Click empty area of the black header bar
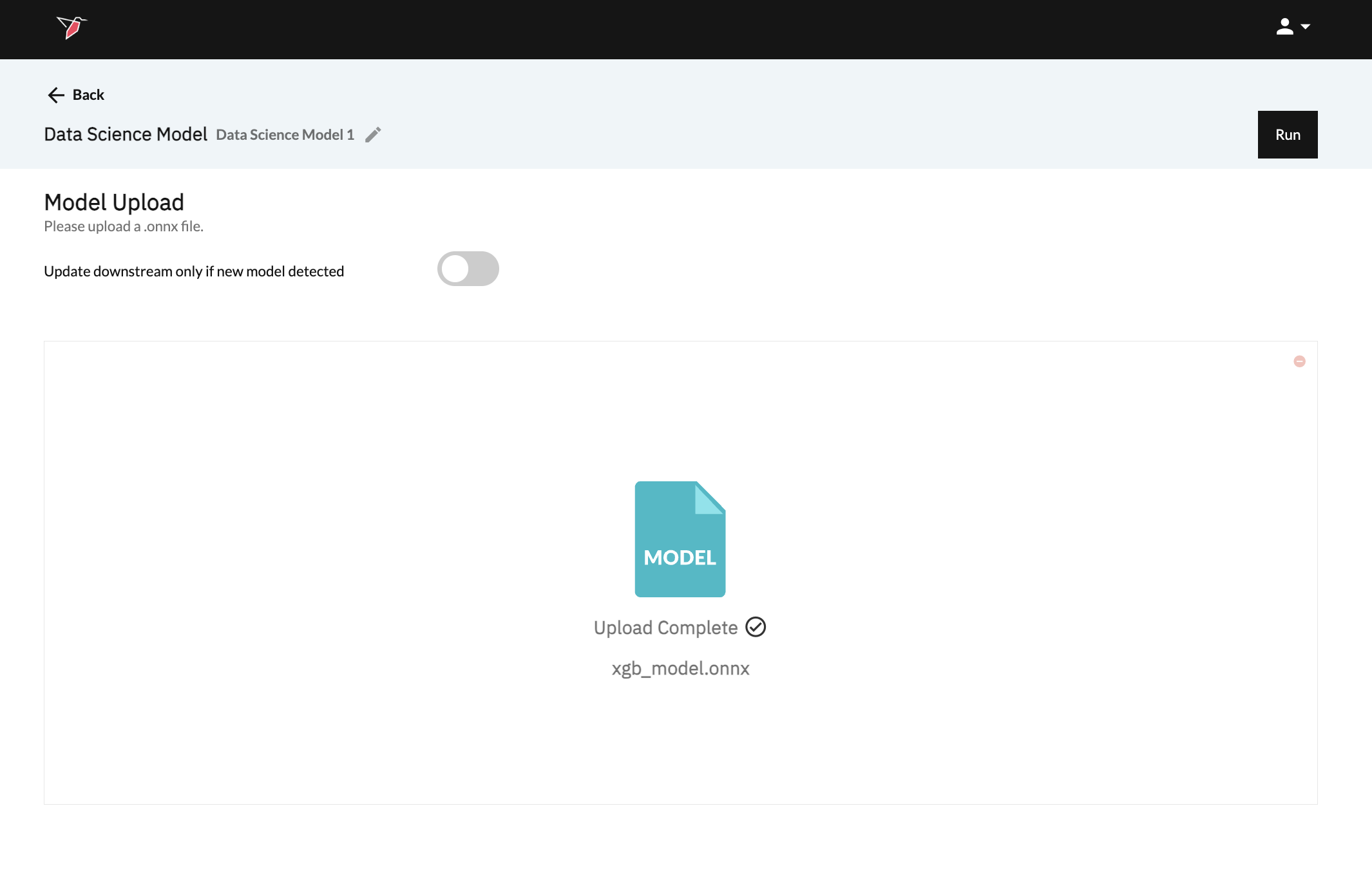1372x884 pixels. pos(644,29)
